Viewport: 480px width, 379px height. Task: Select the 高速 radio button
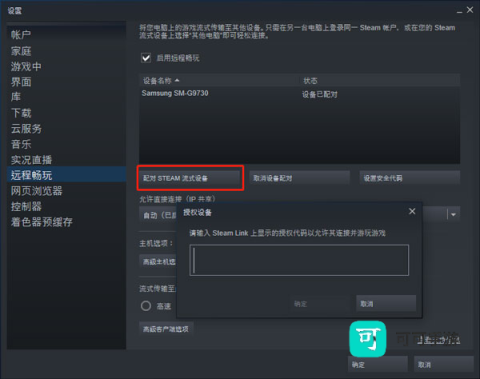146,306
